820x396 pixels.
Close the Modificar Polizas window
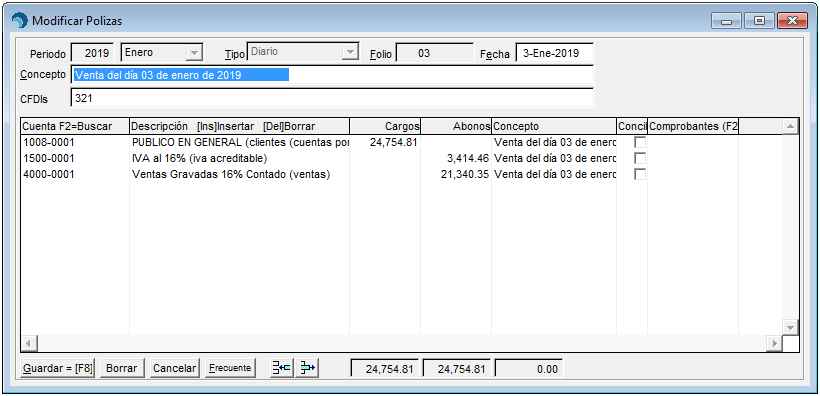tap(792, 21)
